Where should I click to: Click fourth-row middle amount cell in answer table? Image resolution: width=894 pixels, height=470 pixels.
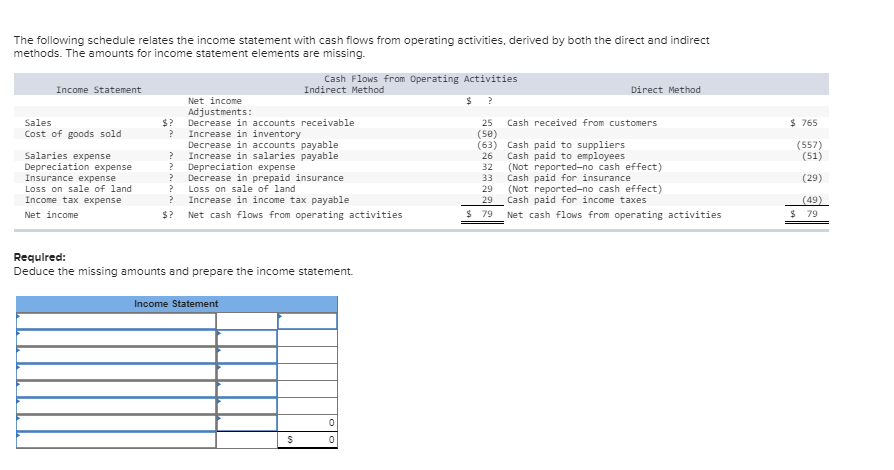coord(247,372)
